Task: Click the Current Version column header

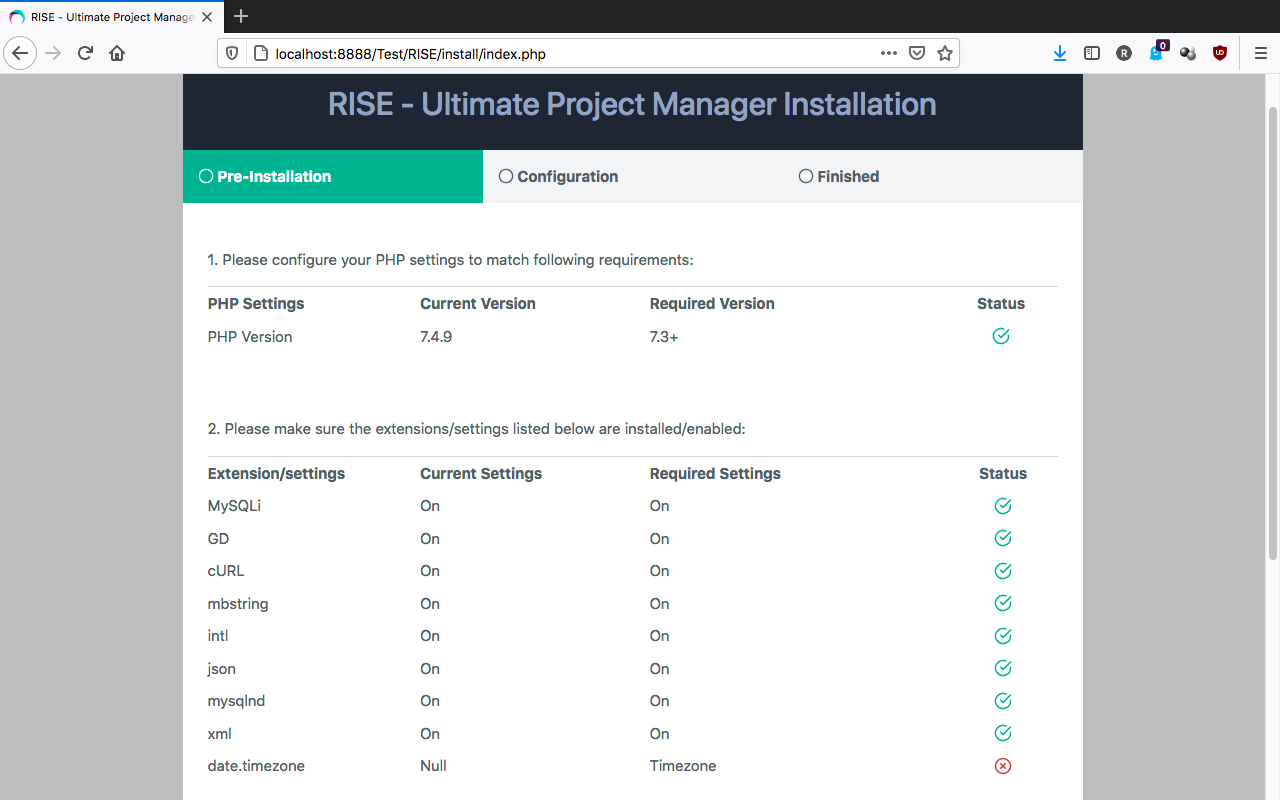Action: pyautogui.click(x=478, y=304)
